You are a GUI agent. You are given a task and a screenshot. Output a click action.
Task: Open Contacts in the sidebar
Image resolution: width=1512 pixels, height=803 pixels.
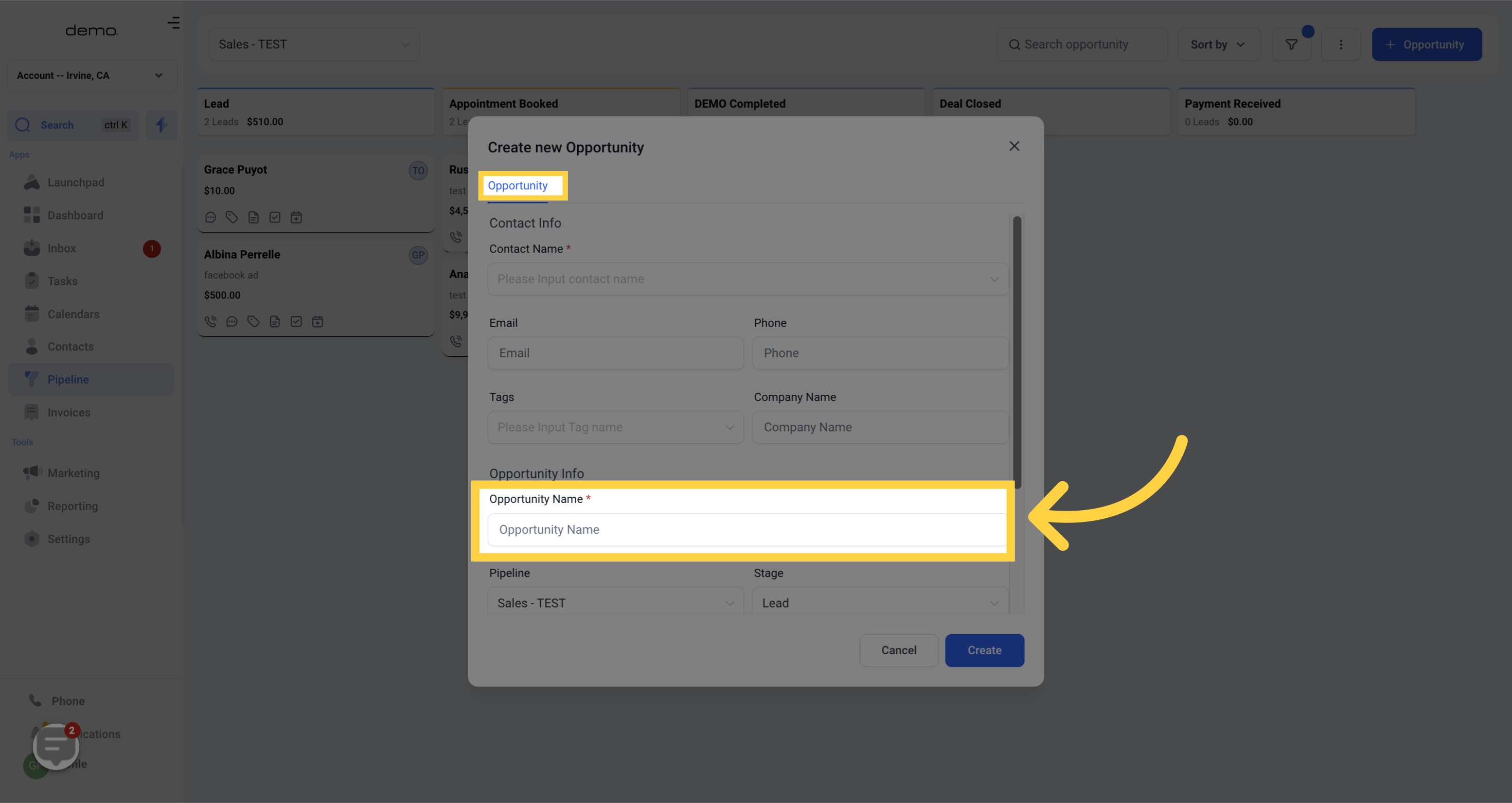70,346
